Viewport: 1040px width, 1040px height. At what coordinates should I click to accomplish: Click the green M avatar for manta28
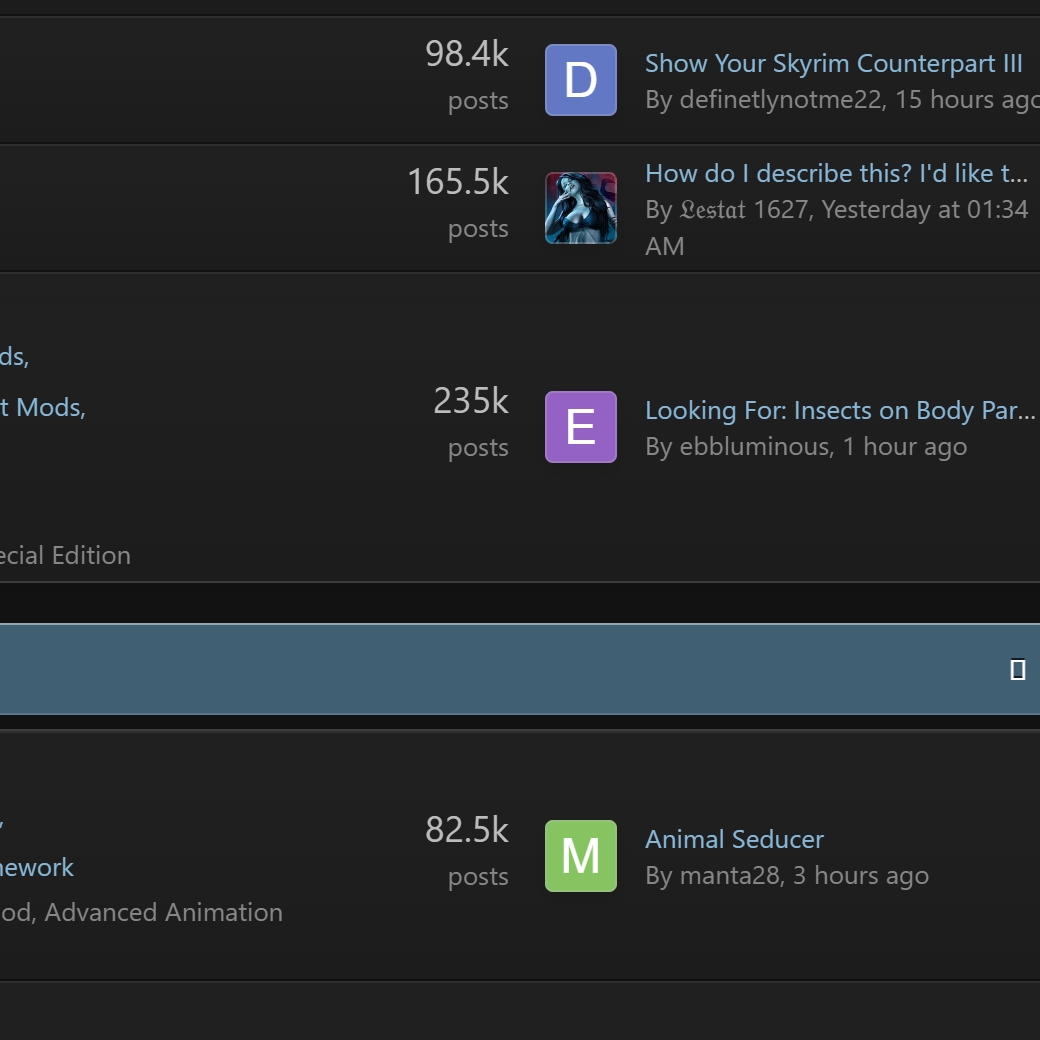point(580,856)
